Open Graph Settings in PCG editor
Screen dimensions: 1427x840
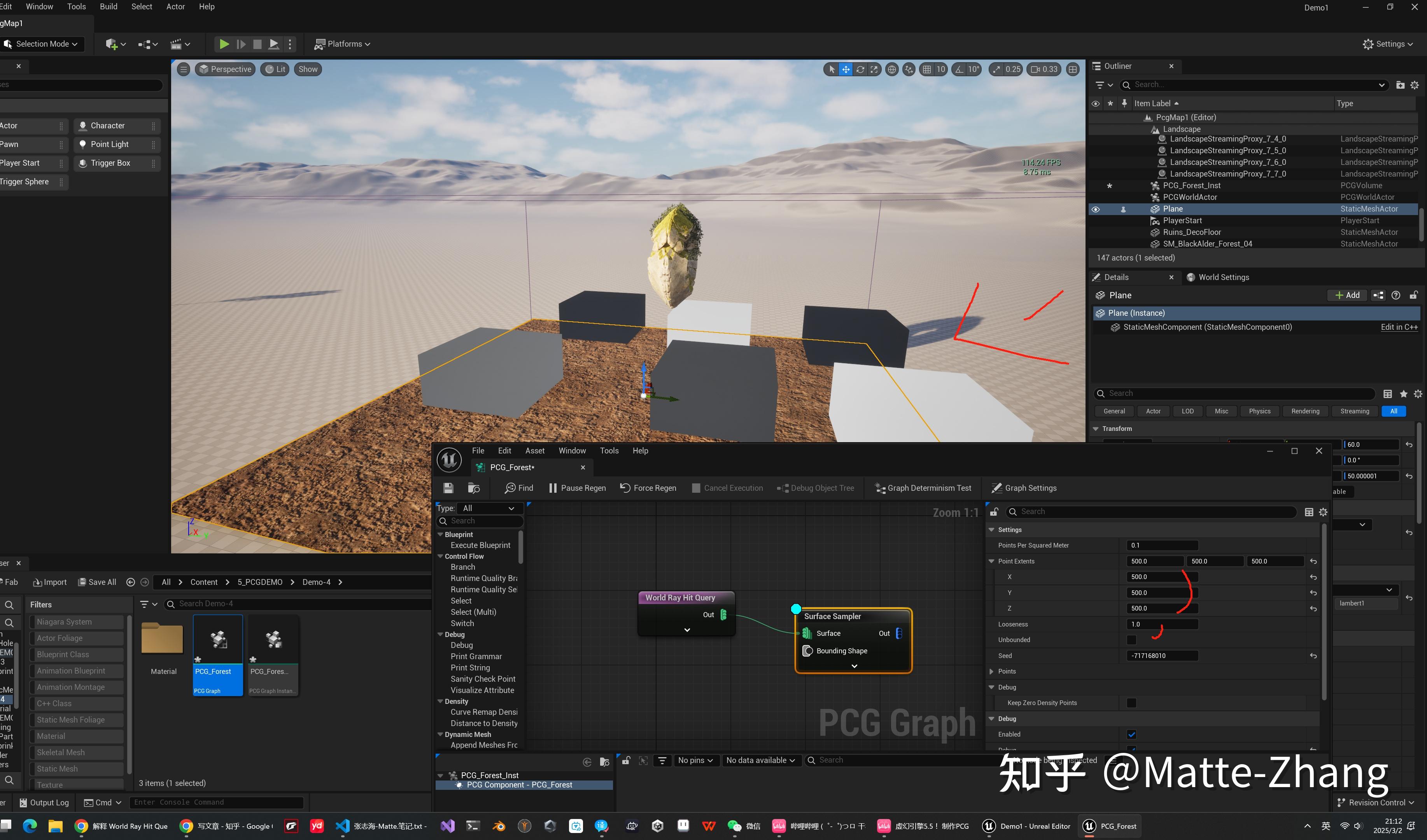pyautogui.click(x=1024, y=488)
